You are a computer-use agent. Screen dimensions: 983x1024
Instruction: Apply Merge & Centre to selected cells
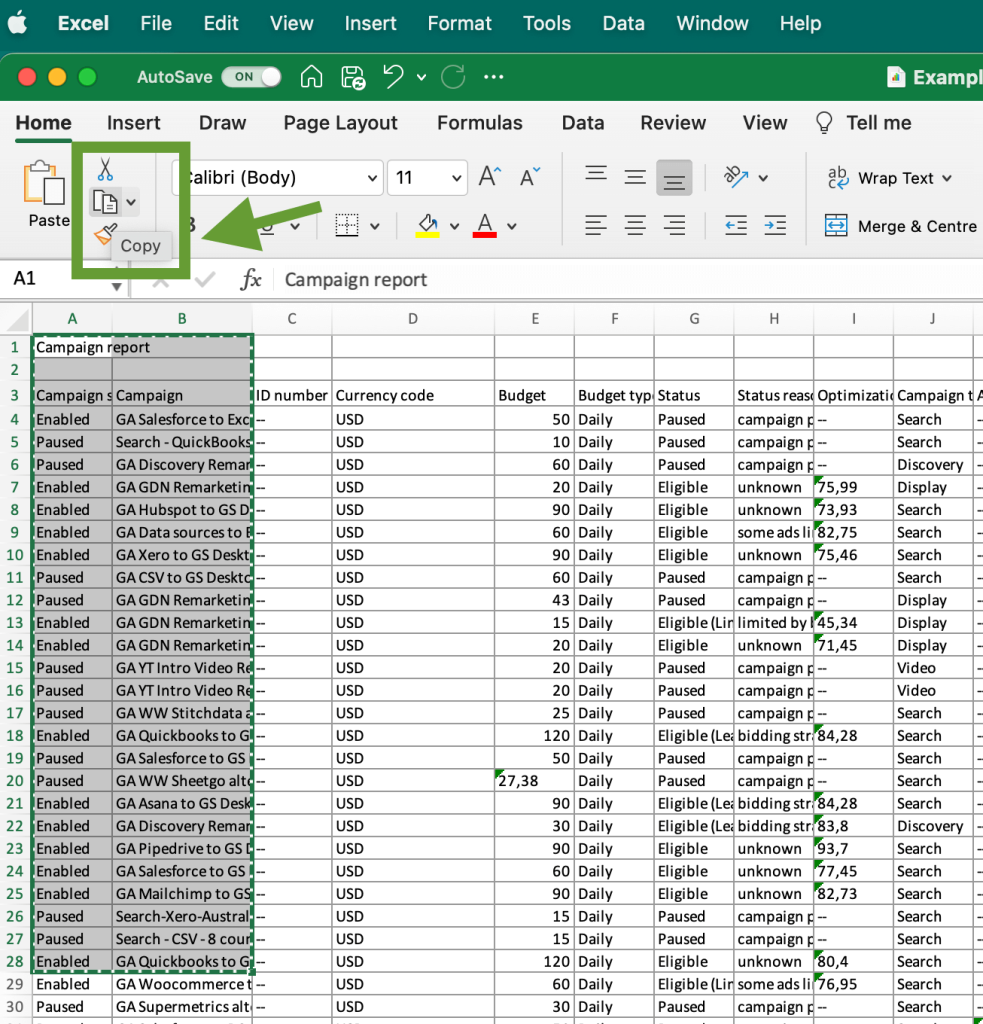click(900, 225)
